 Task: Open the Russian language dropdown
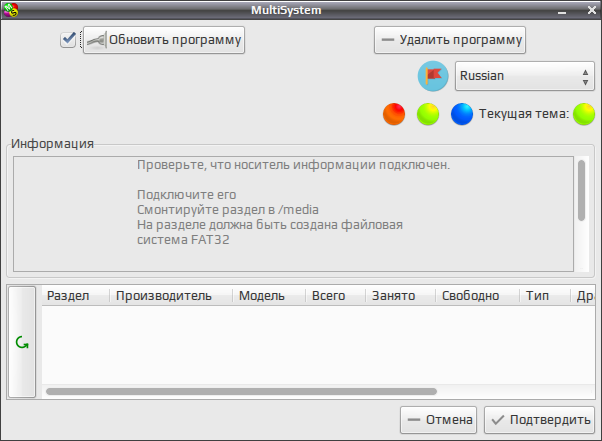524,76
